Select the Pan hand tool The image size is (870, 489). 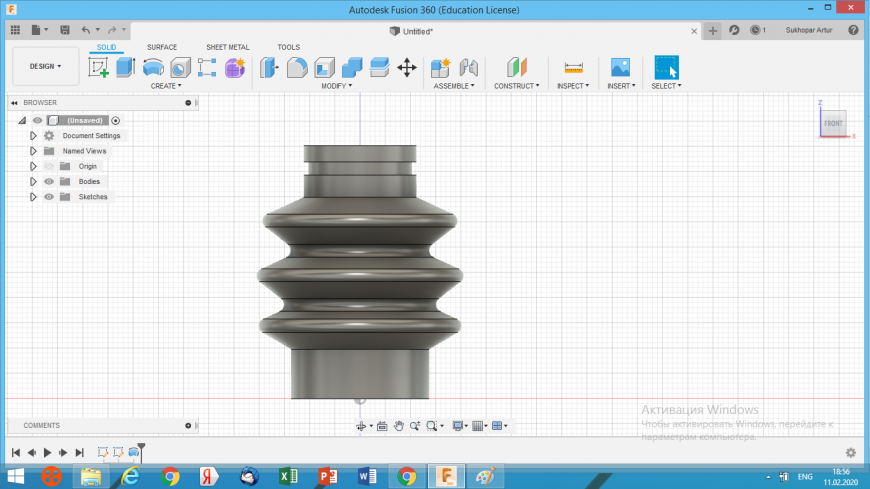point(398,426)
